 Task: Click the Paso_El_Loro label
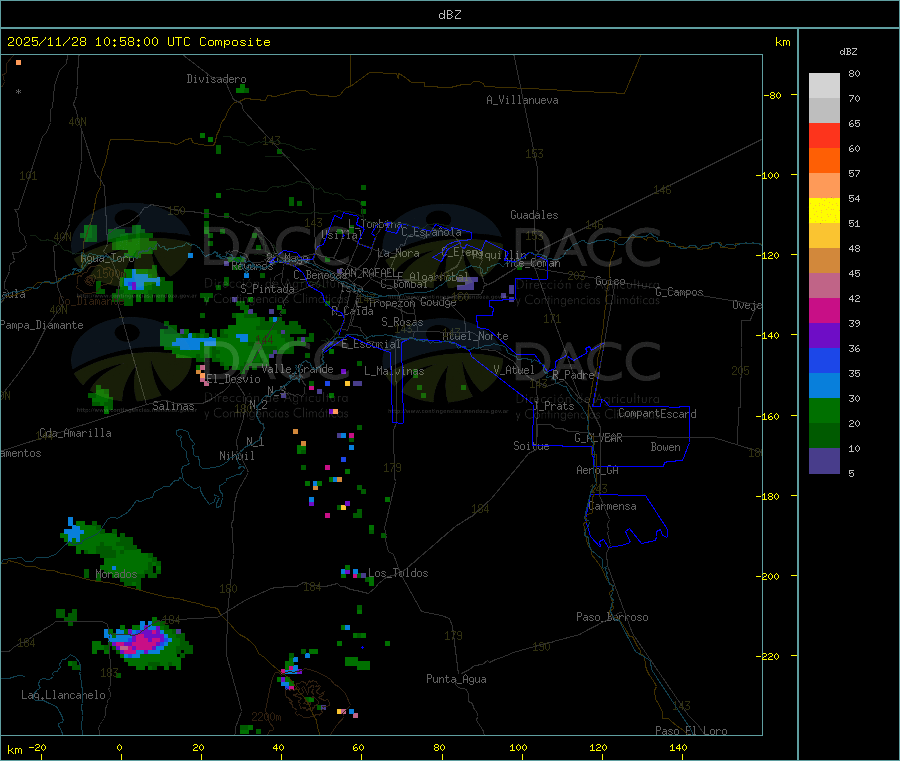691,730
